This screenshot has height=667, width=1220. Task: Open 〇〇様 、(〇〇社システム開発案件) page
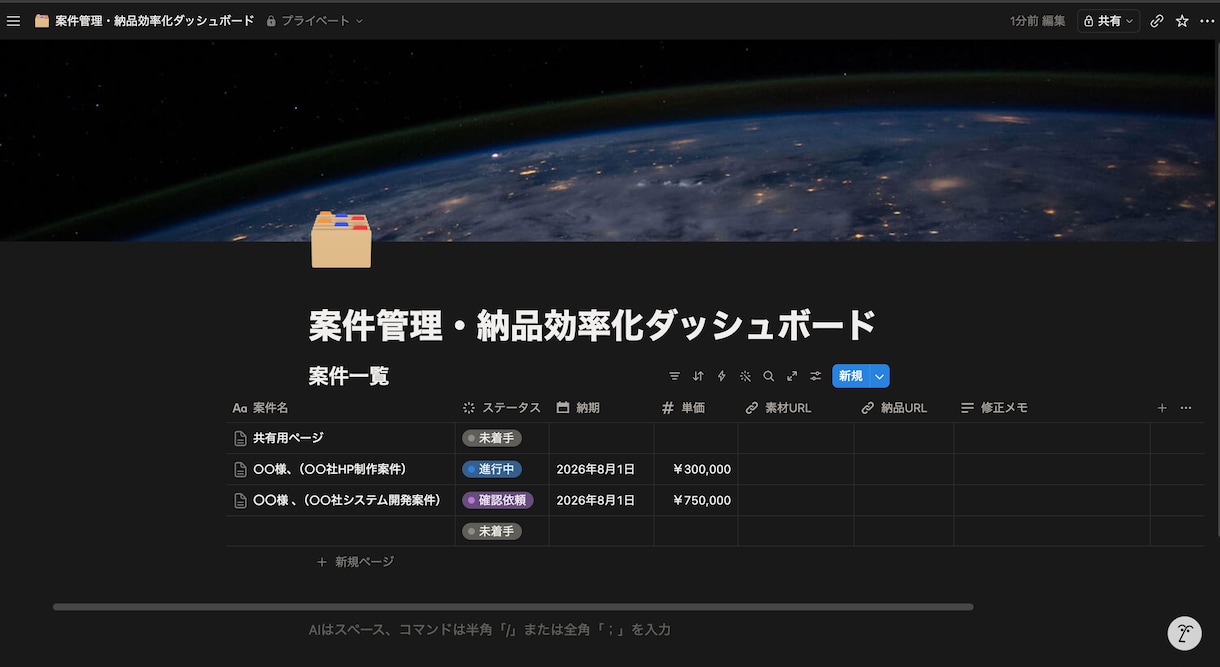(x=346, y=500)
